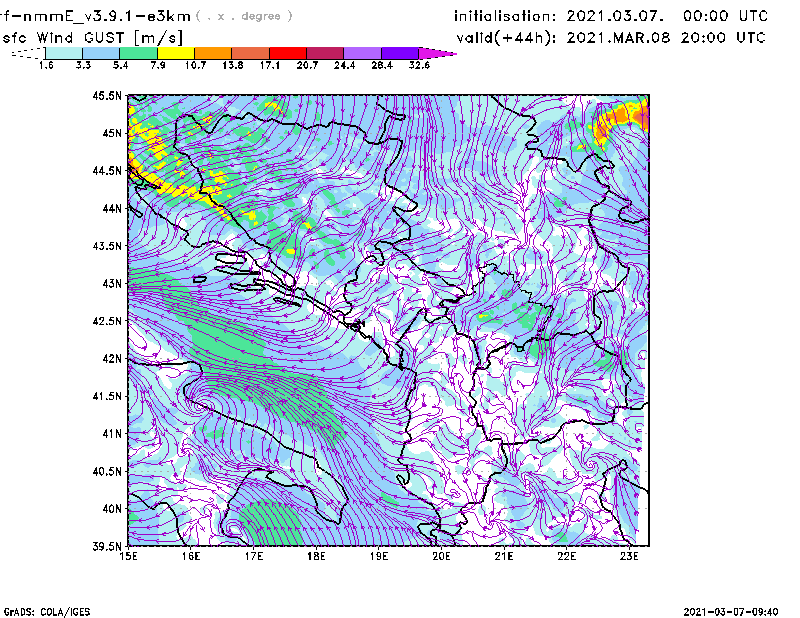Click the 40N latitude label

112,509
